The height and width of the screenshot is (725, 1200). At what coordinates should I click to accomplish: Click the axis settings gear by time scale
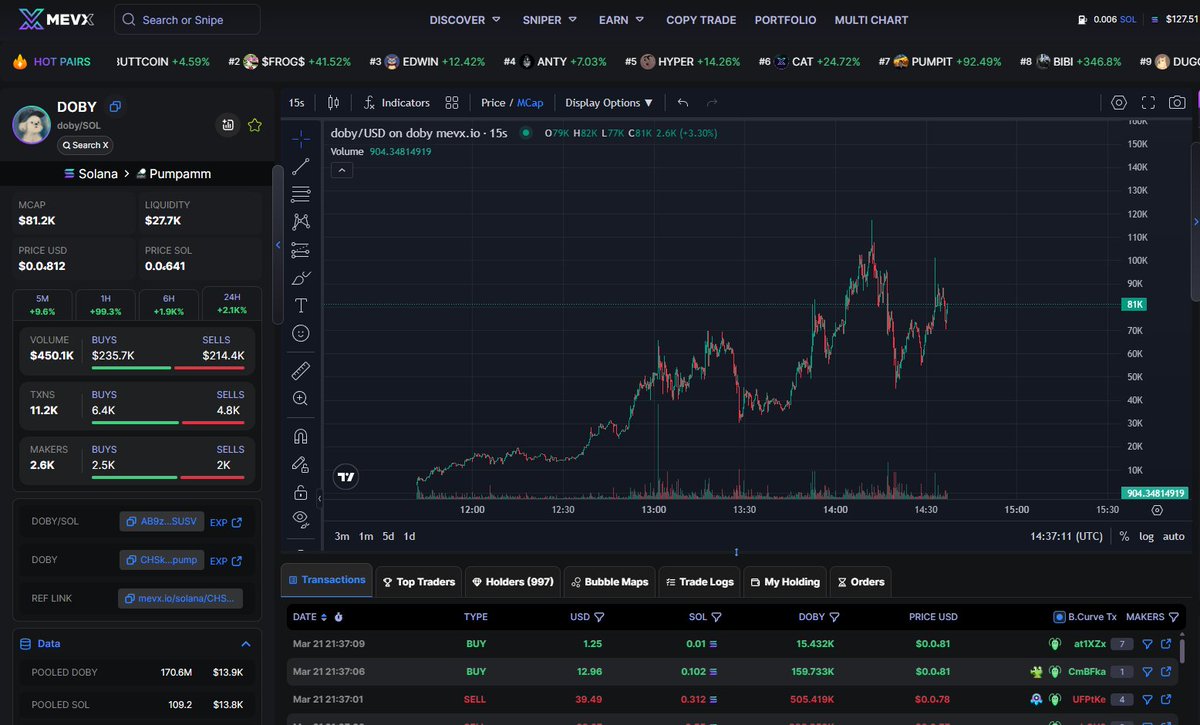pos(1157,509)
